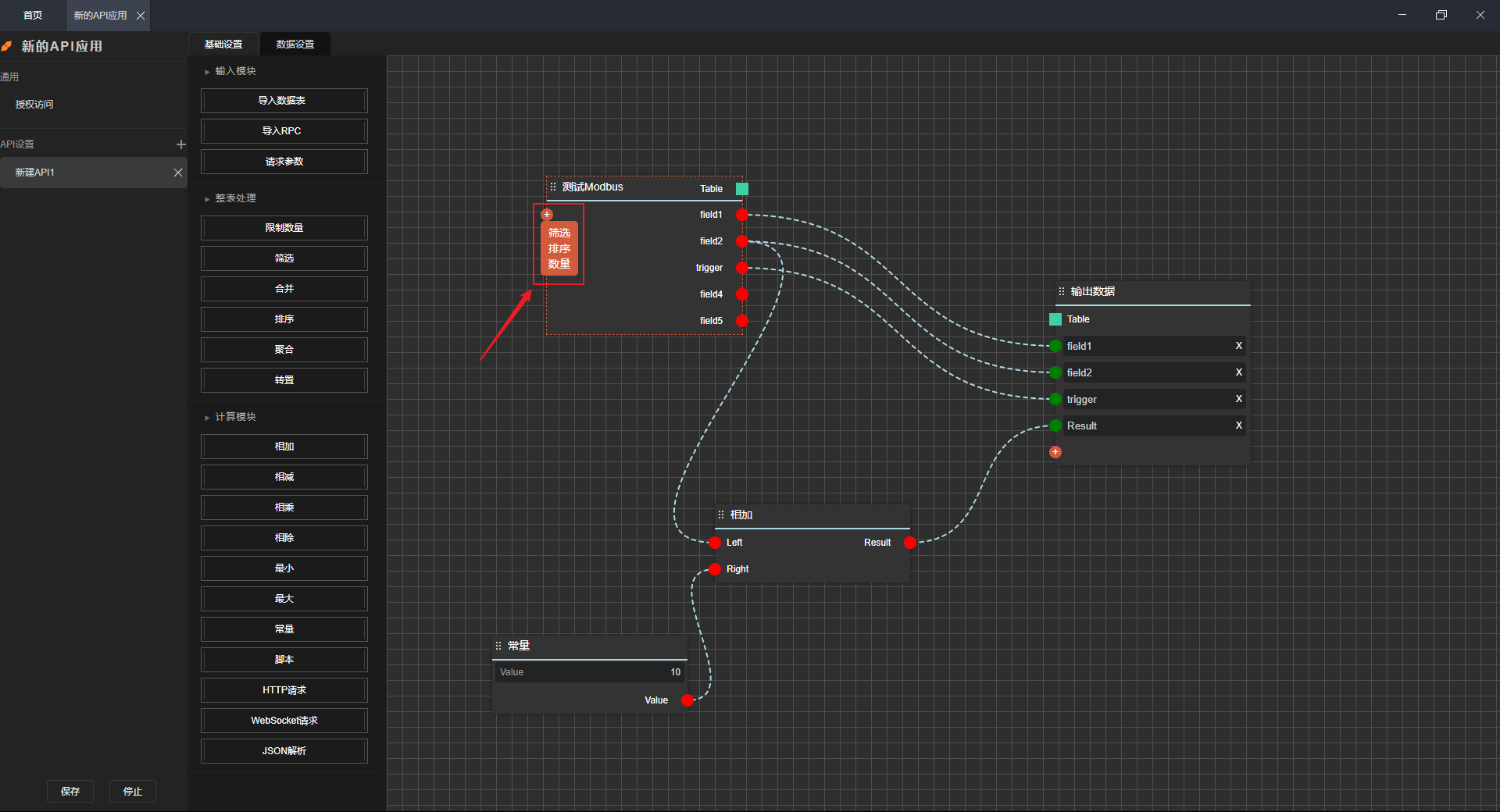Viewport: 1500px width, 812px height.
Task: Click the Value input field in 常量 node
Action: [590, 672]
